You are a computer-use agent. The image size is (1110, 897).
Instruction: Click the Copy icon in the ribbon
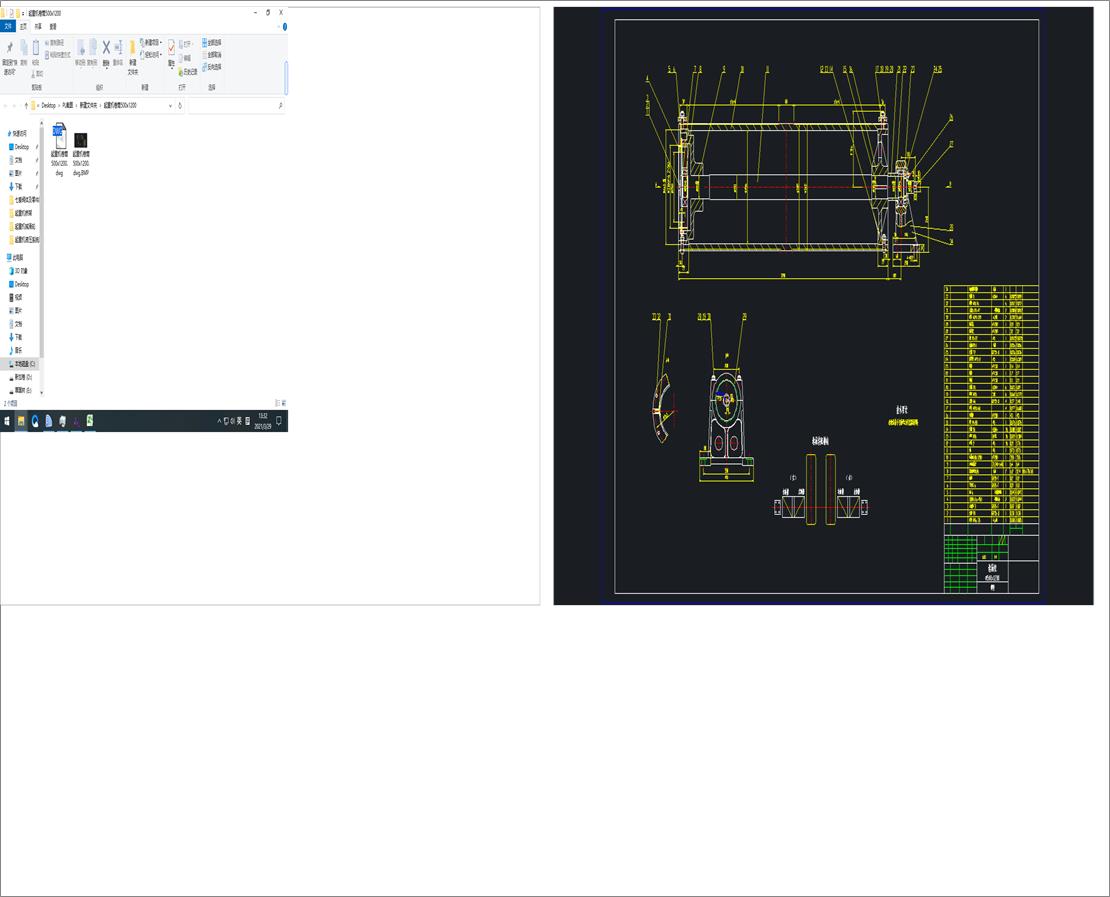coord(24,46)
